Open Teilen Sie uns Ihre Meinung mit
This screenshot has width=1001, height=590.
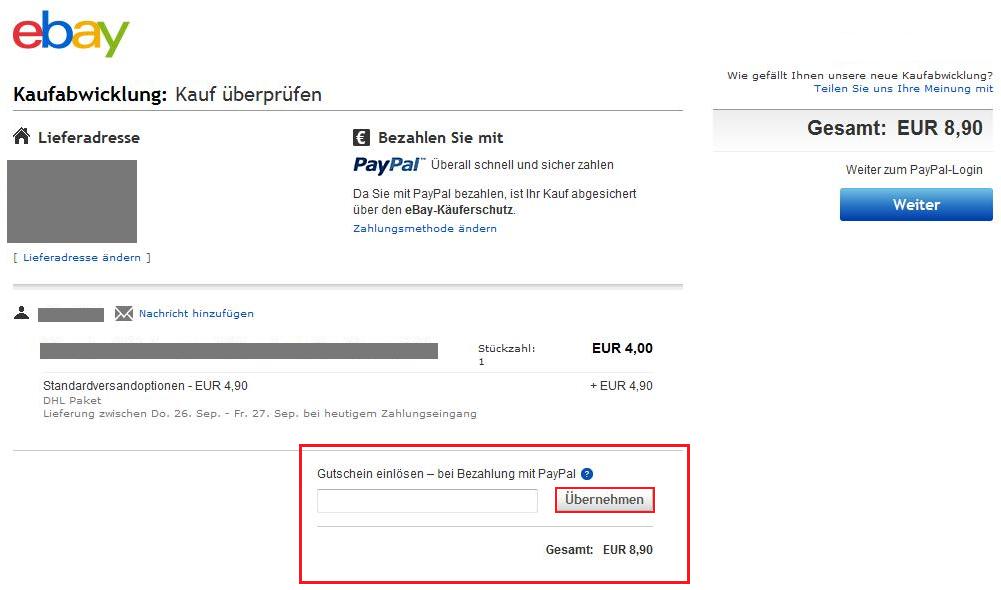coord(903,88)
